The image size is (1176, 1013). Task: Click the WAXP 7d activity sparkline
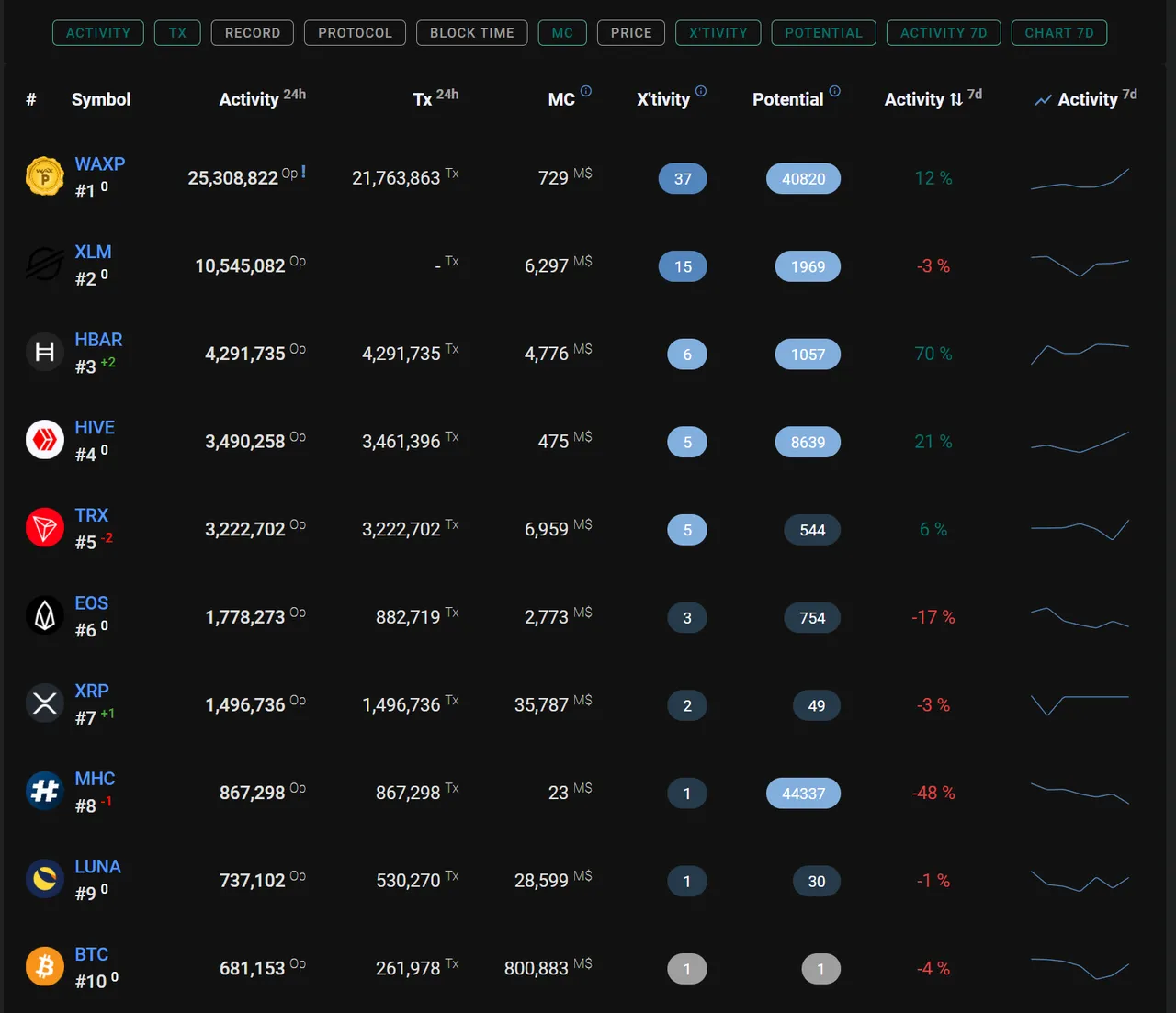coord(1080,178)
